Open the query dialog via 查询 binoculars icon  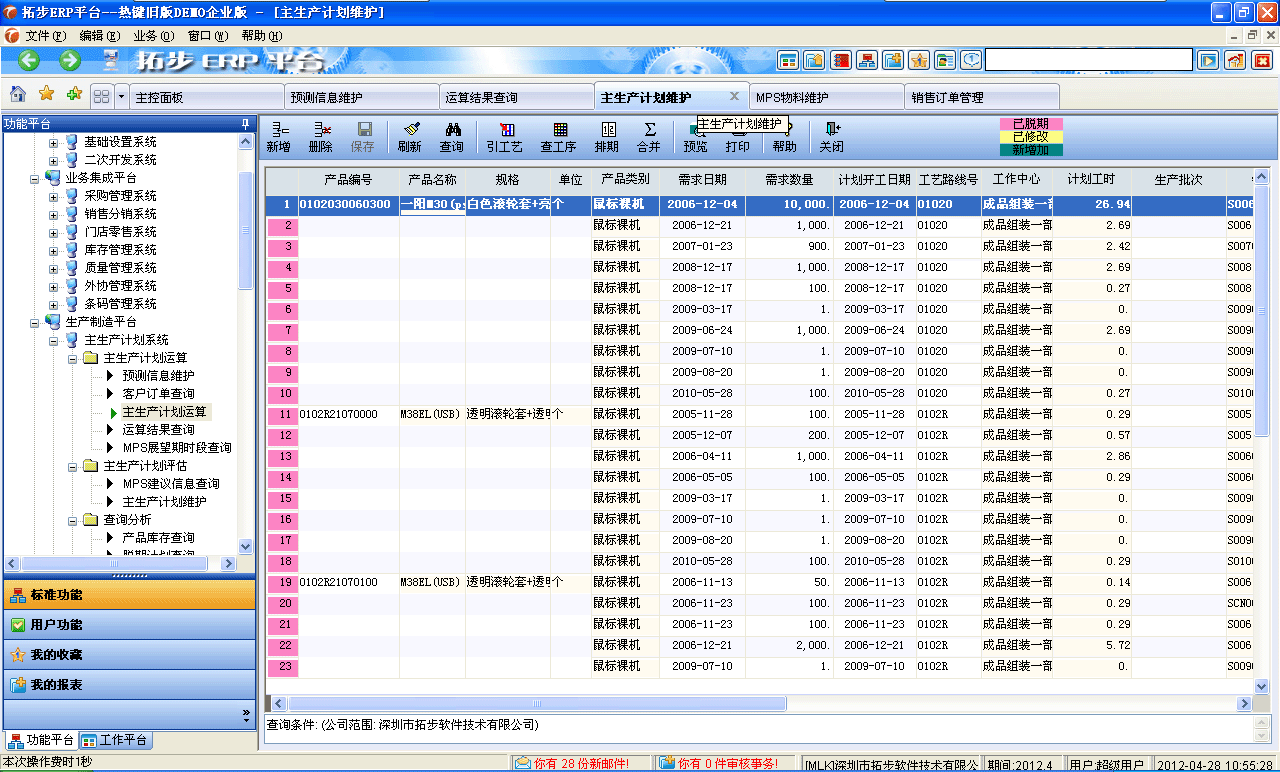pos(452,138)
